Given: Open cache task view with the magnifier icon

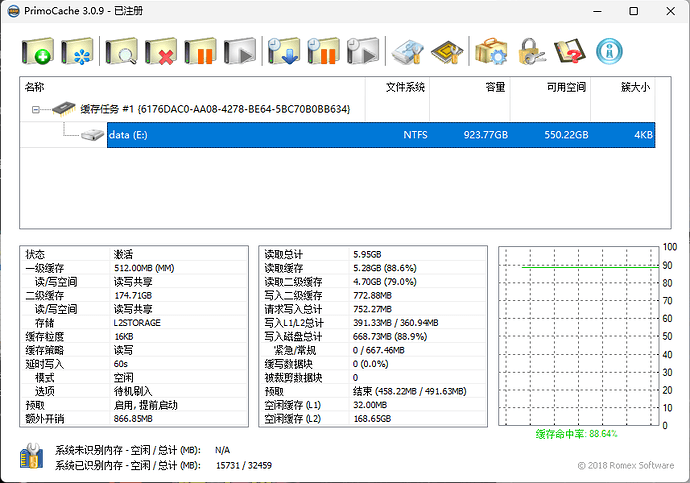Looking at the screenshot, I should tap(121, 51).
